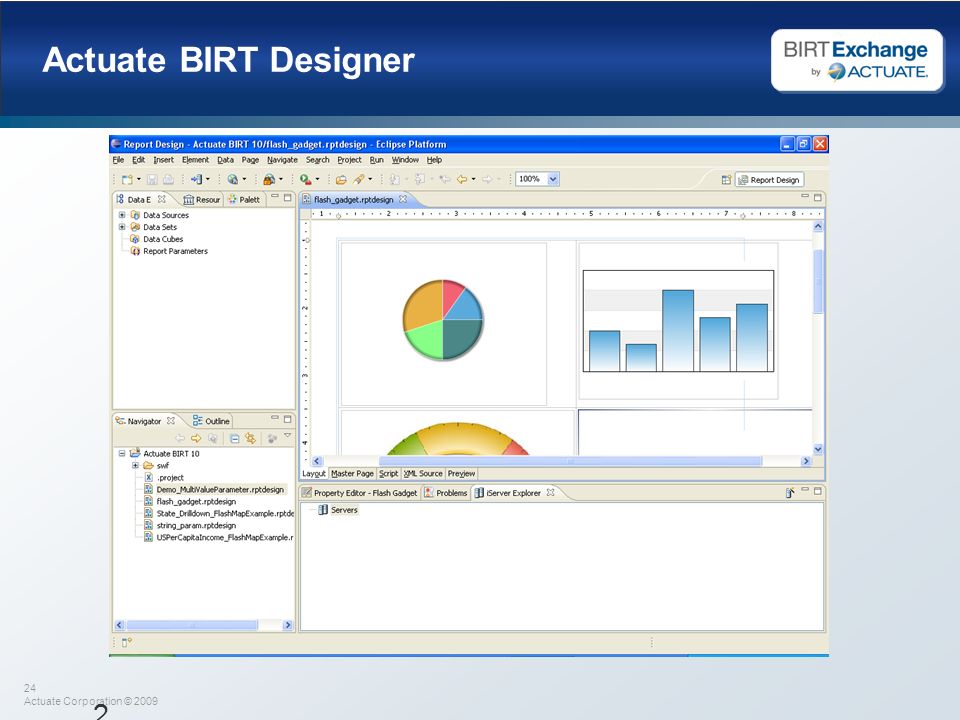Viewport: 960px width, 720px height.
Task: Select Report Parameters in Data Explorer
Action: (x=175, y=251)
